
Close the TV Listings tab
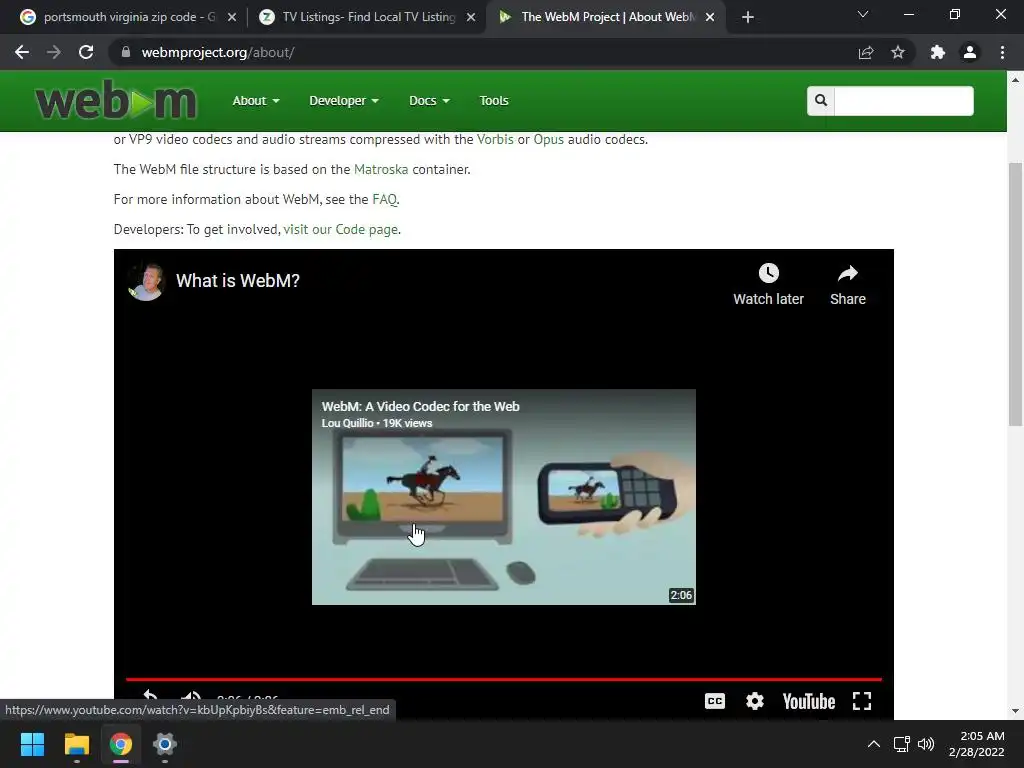471,17
